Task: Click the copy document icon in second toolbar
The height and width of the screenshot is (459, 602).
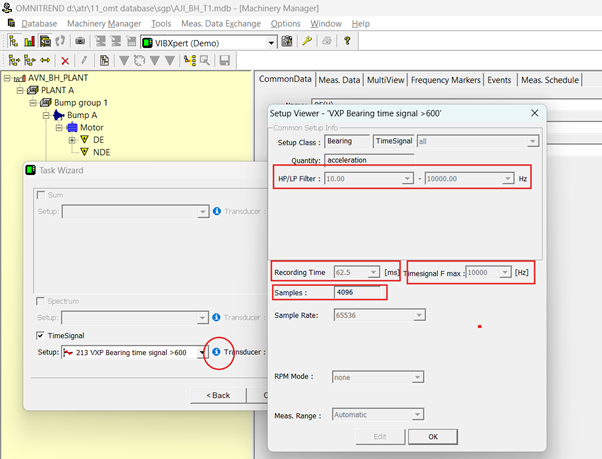Action: [x=104, y=61]
